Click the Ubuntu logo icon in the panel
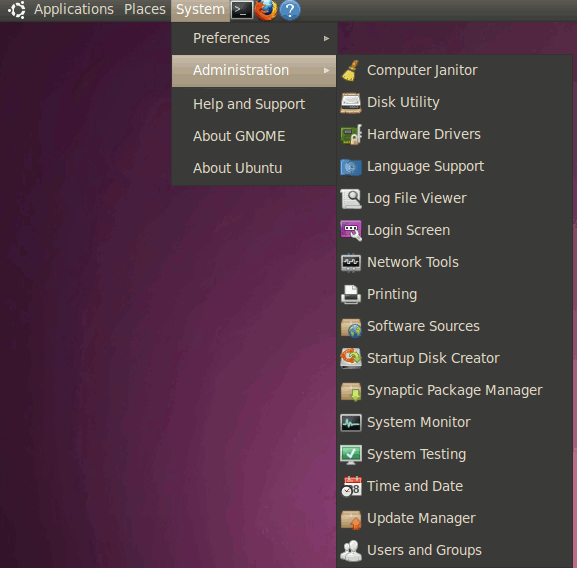The width and height of the screenshot is (577, 568). click(x=17, y=10)
